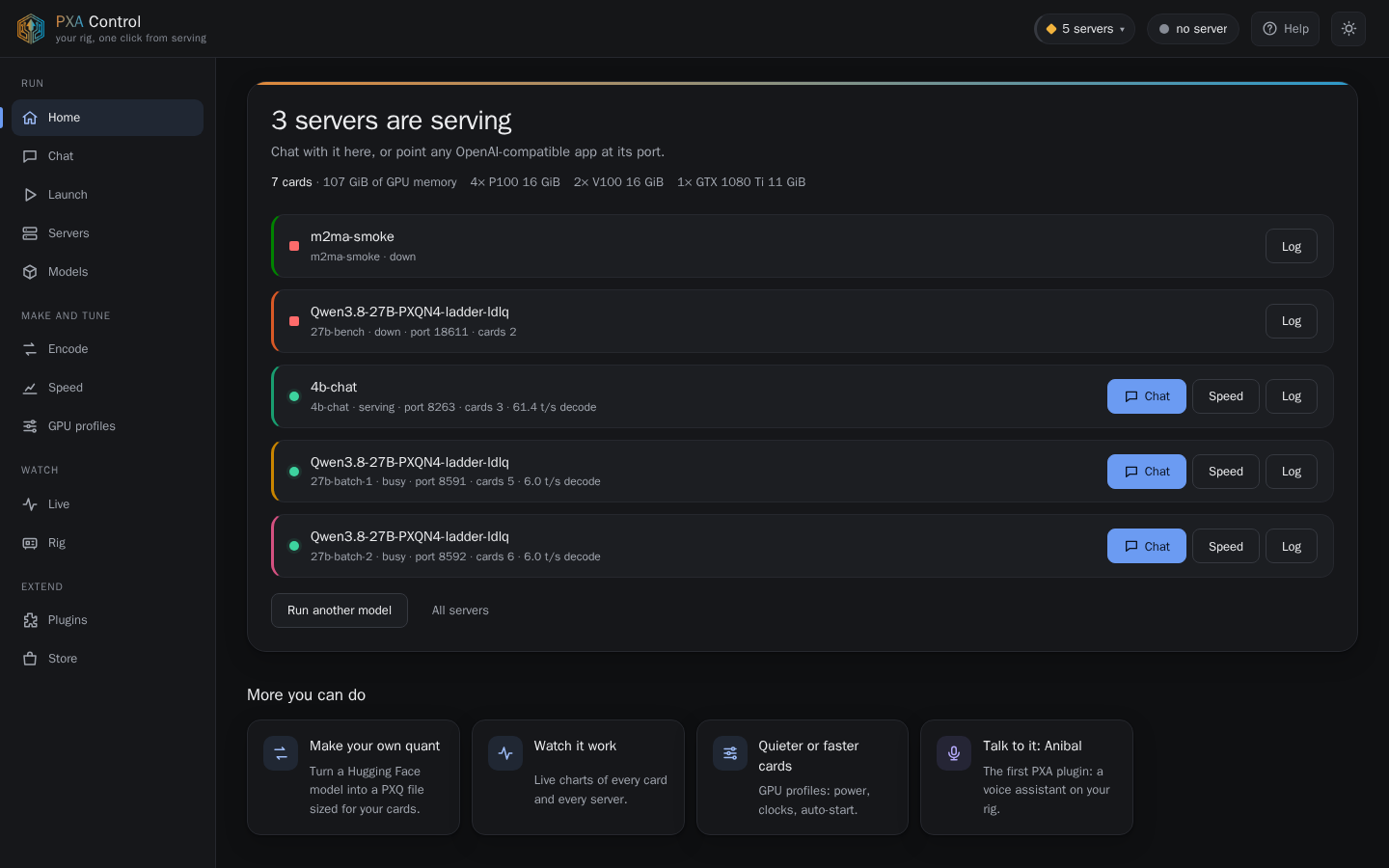Open Log for m2ma-smoke
1389x868 pixels.
point(1292,247)
